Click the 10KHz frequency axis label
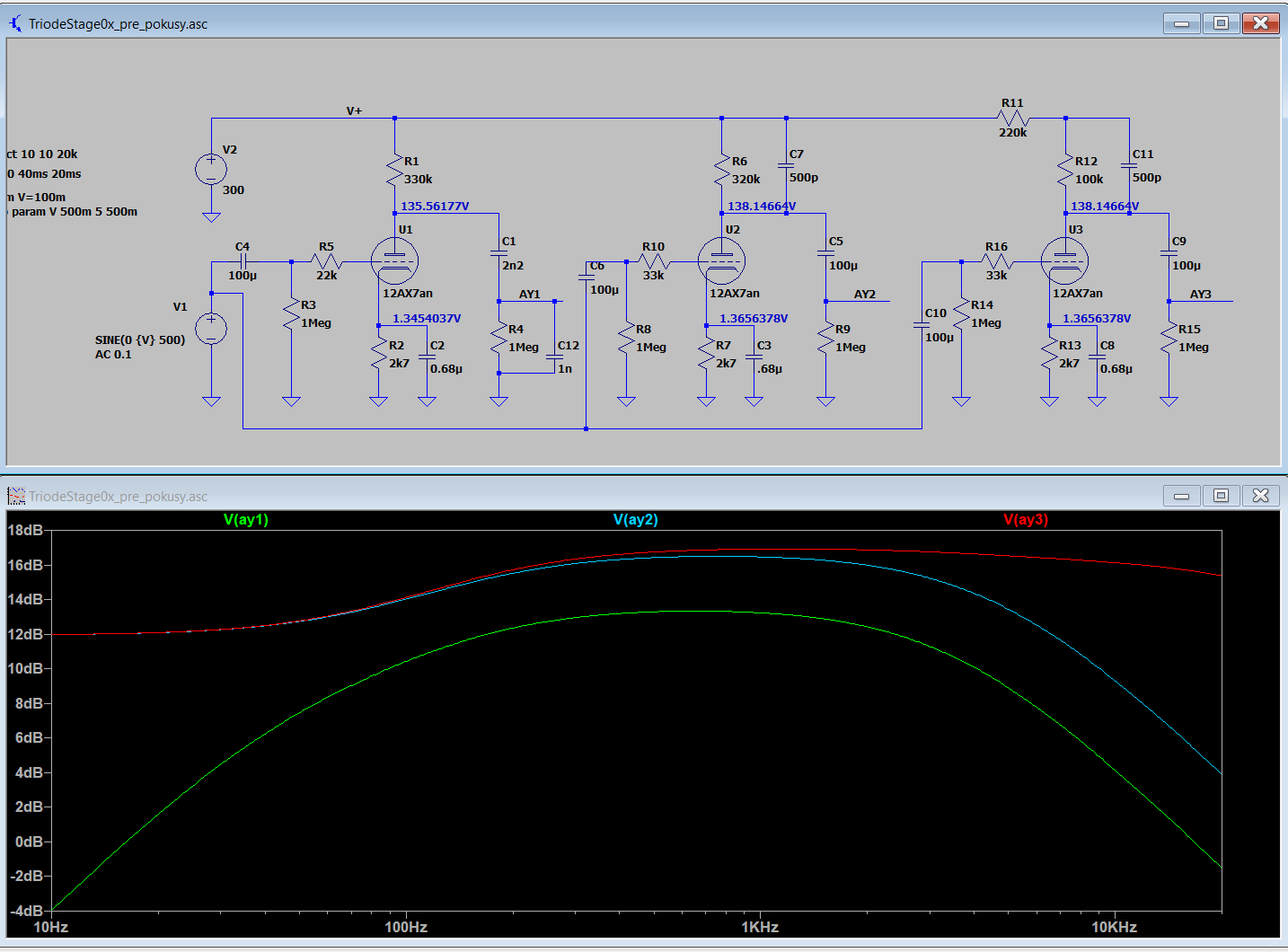Viewport: 1288px width, 952px height. coord(1115,927)
